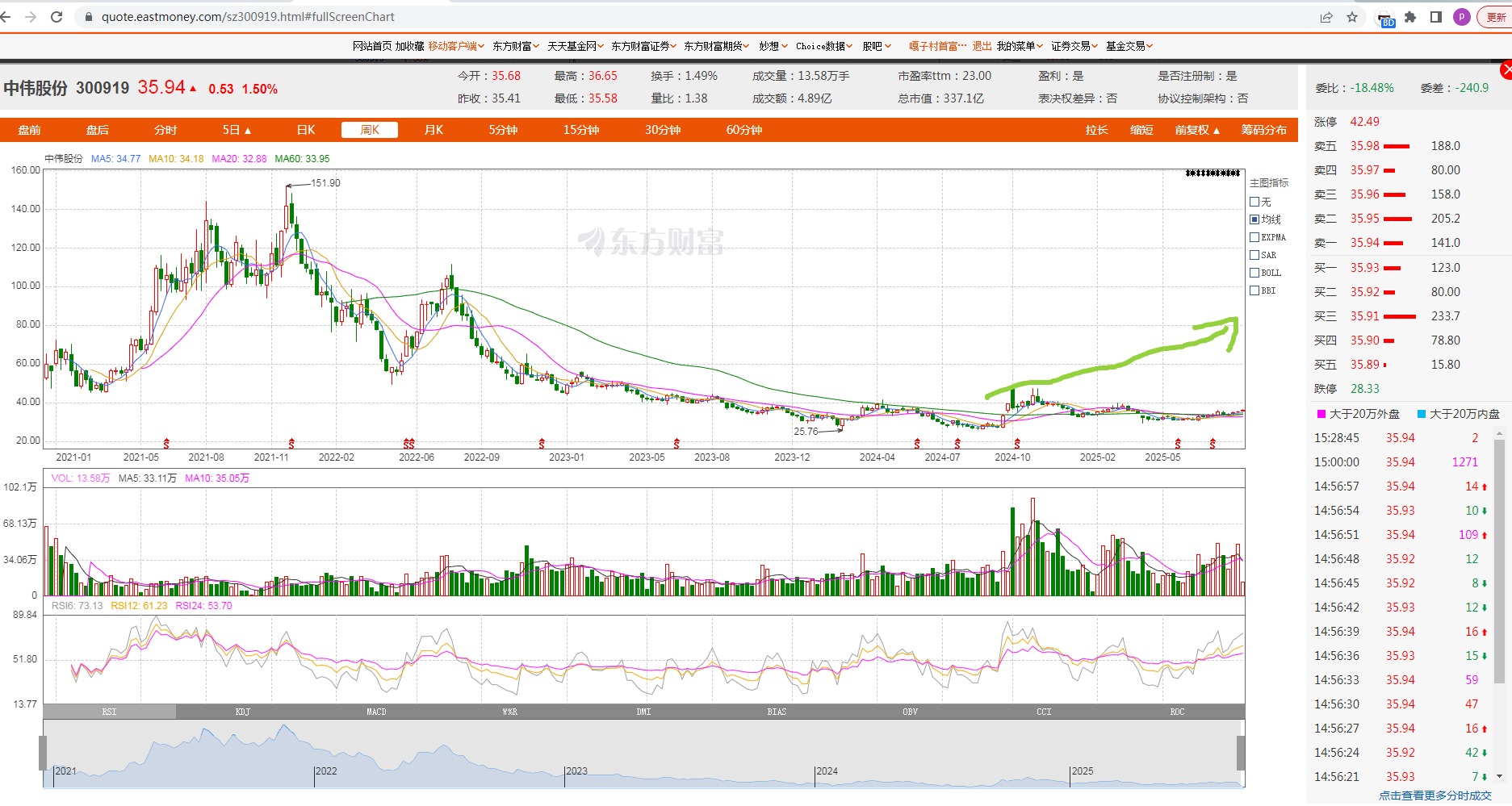Expand the 基金交易 dropdown
The width and height of the screenshot is (1512, 806).
pos(1129,46)
